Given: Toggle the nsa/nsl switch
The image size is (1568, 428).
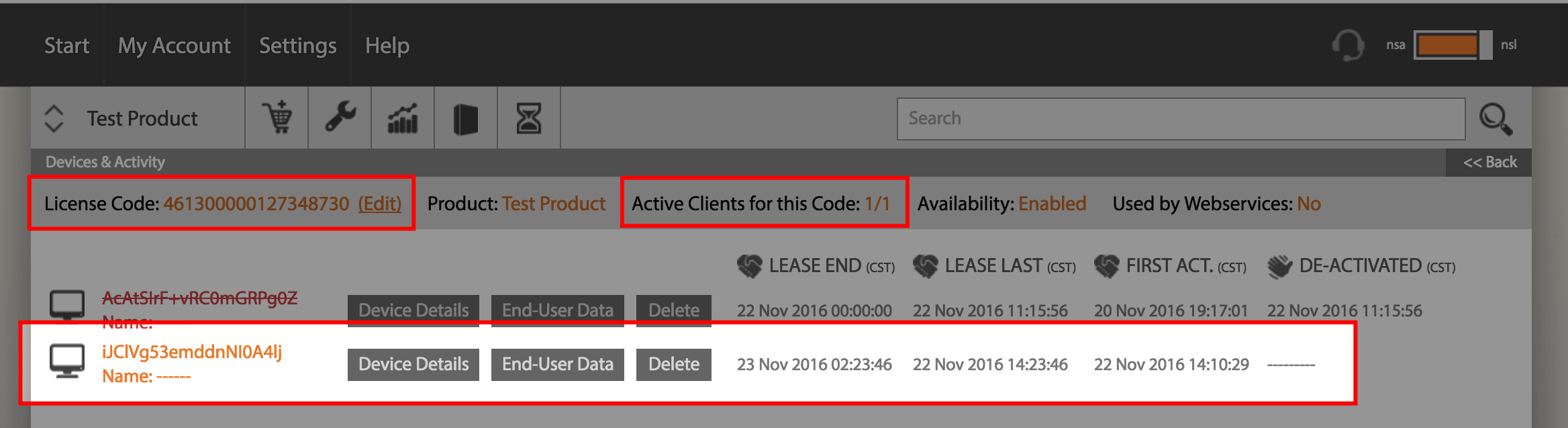Looking at the screenshot, I should (x=1453, y=45).
